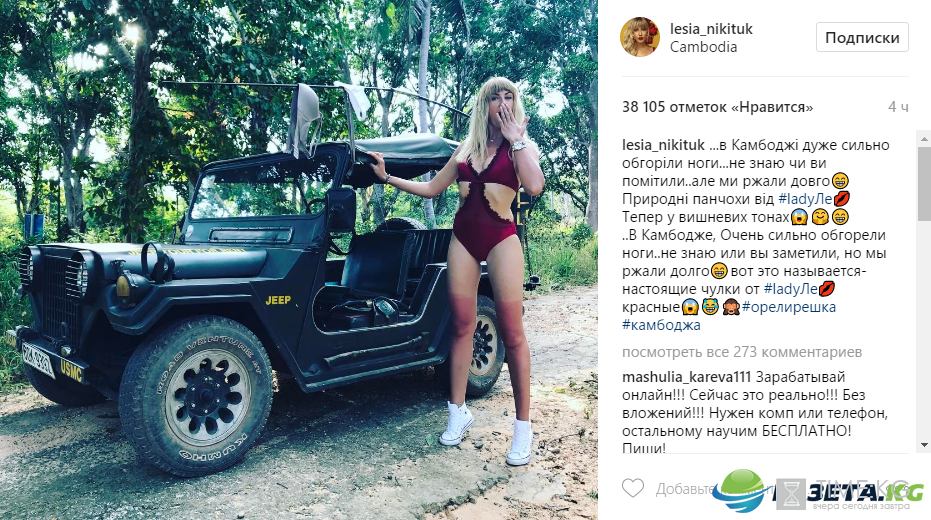This screenshot has height=520, width=931.
Task: Click the jeep photo post image
Action: (299, 260)
